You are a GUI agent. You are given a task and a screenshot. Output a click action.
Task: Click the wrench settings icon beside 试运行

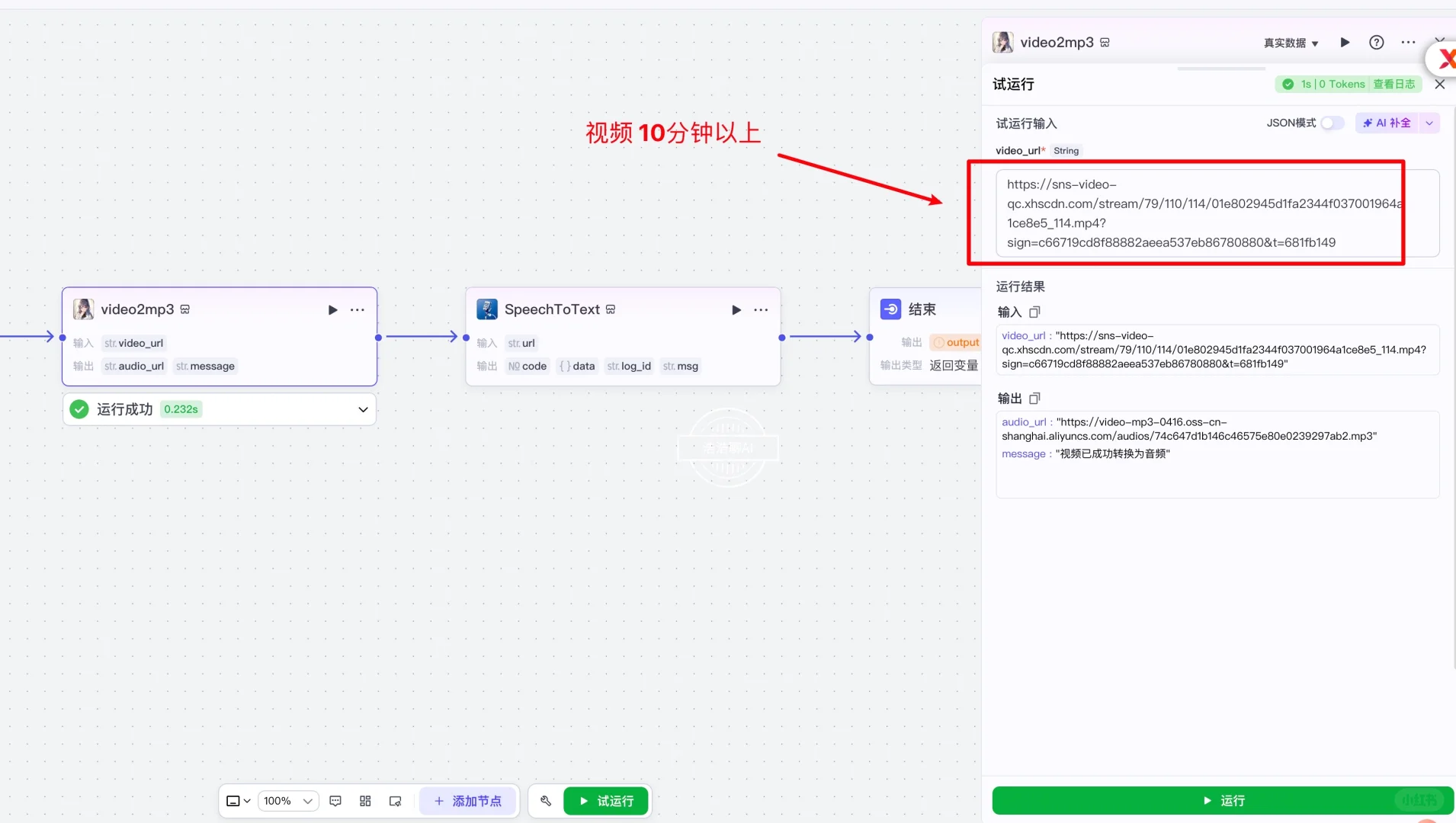click(x=545, y=801)
